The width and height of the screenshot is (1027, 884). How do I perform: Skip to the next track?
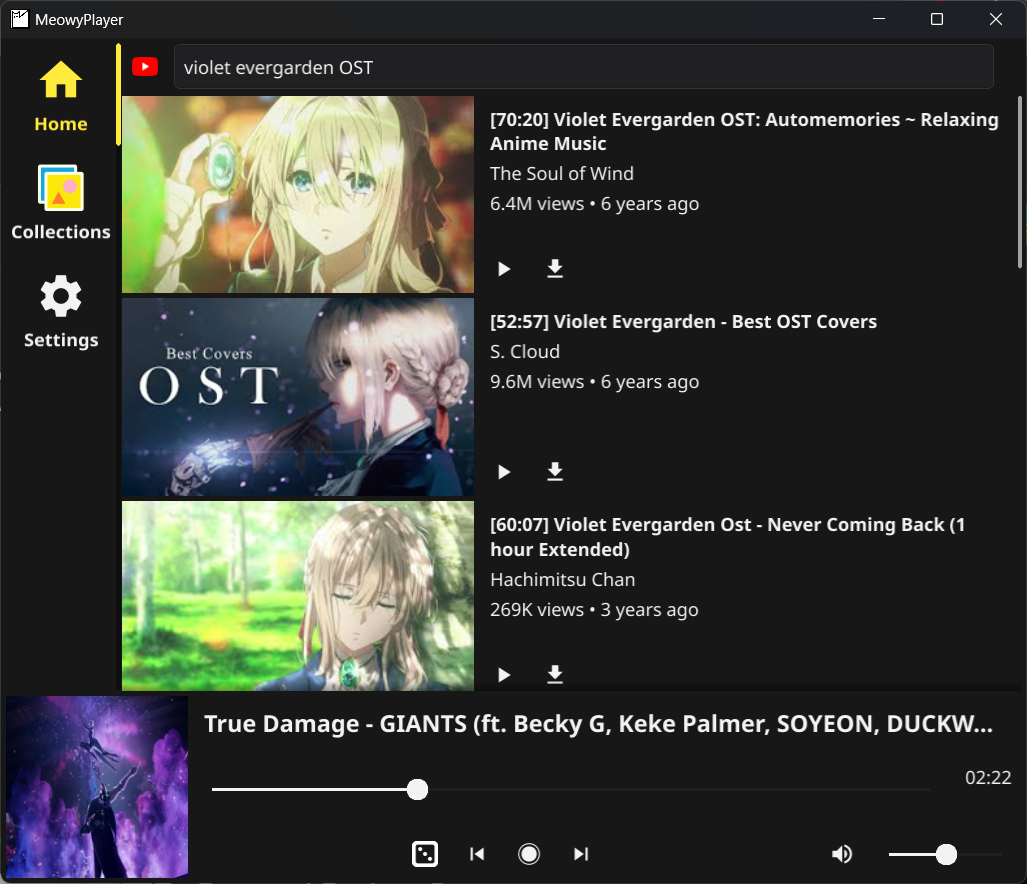581,854
